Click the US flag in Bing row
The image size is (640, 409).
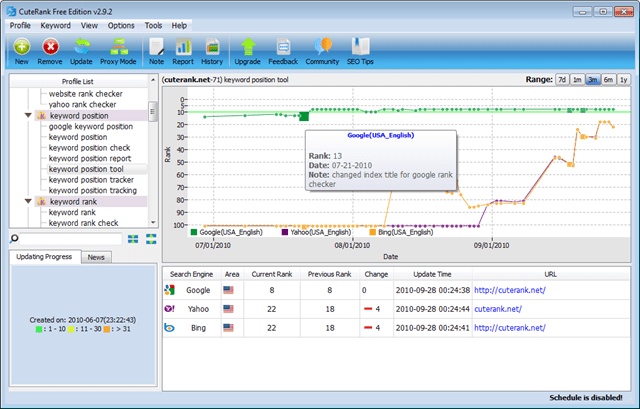[229, 327]
